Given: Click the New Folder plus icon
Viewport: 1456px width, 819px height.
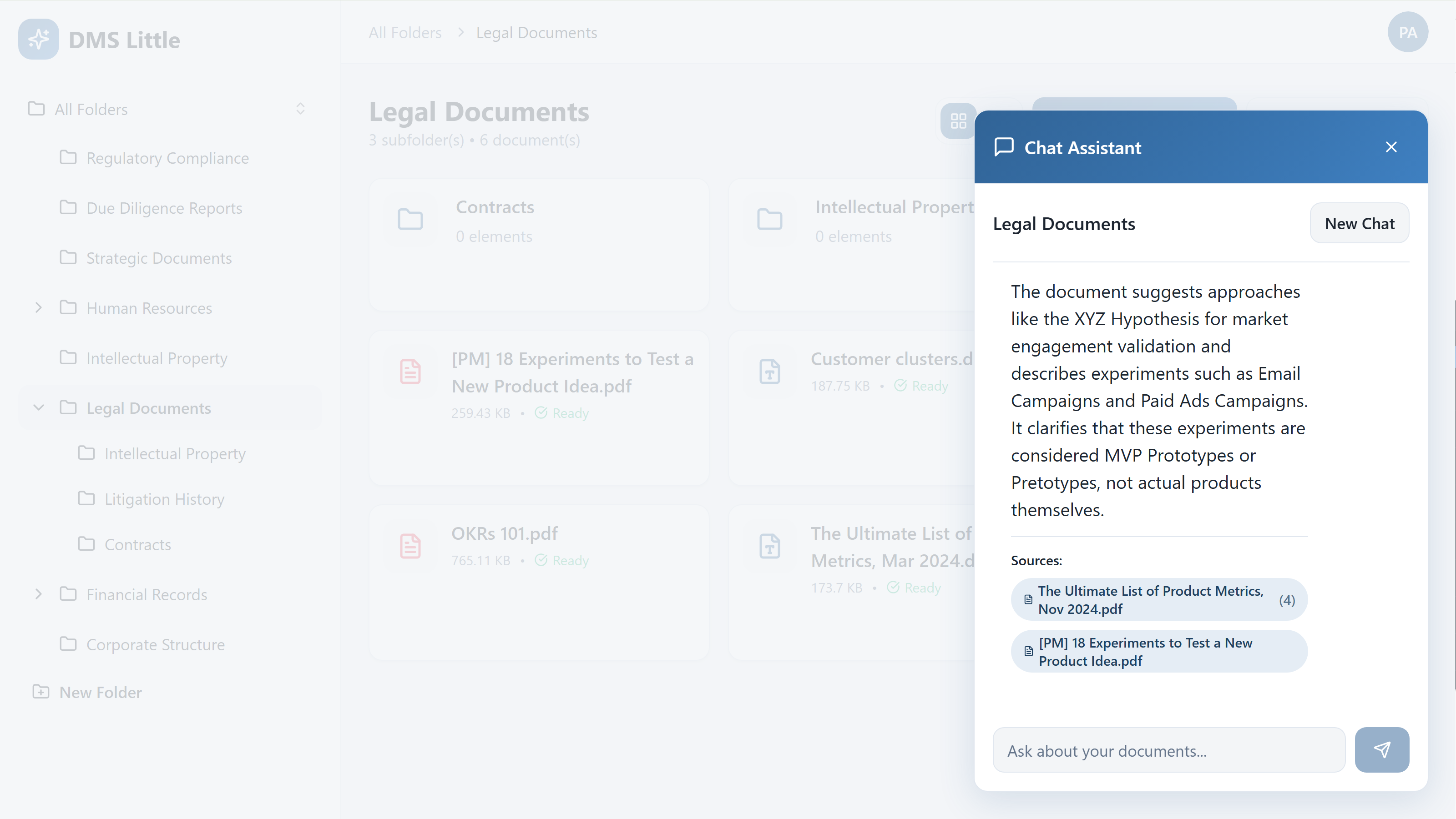Looking at the screenshot, I should (x=40, y=692).
